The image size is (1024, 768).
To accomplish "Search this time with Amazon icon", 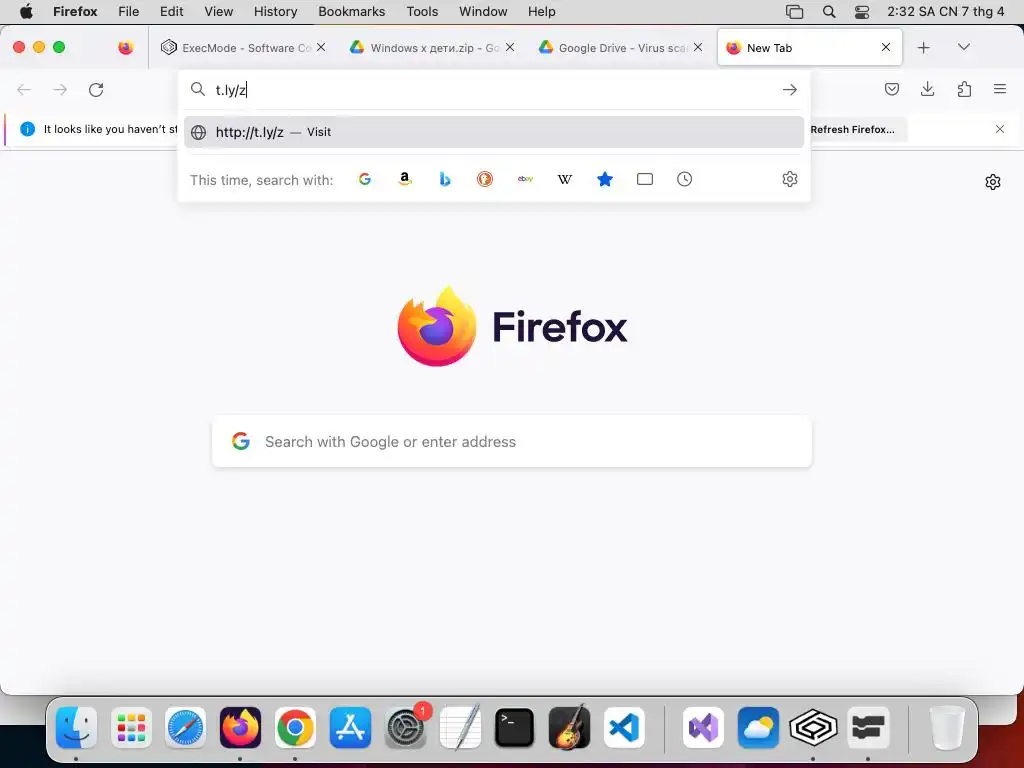I will pyautogui.click(x=405, y=179).
